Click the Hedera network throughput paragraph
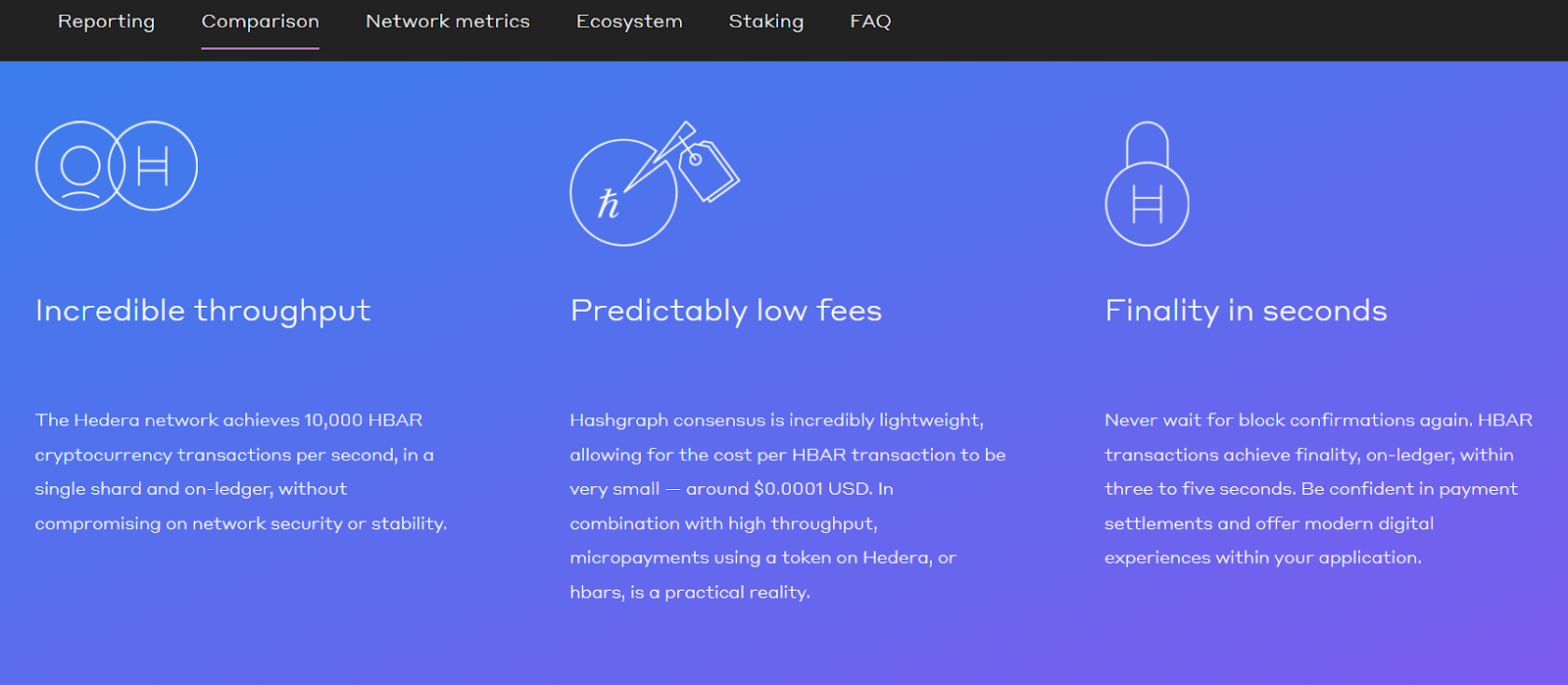This screenshot has height=685, width=1568. 240,471
